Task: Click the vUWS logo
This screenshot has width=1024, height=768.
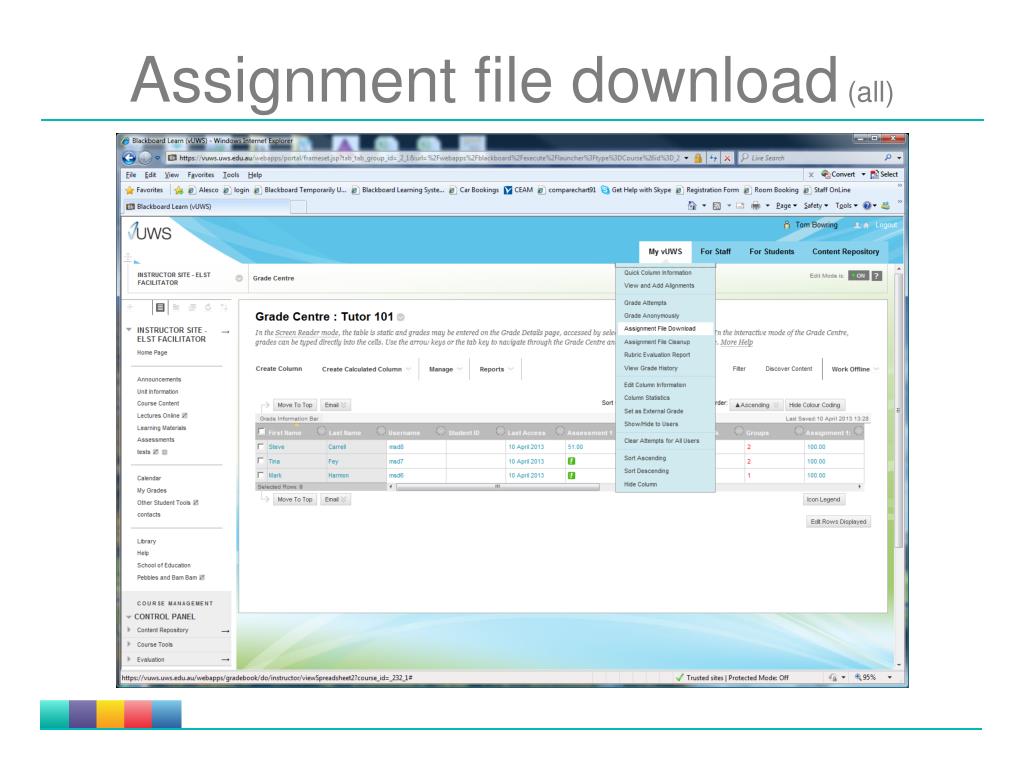Action: click(x=150, y=232)
